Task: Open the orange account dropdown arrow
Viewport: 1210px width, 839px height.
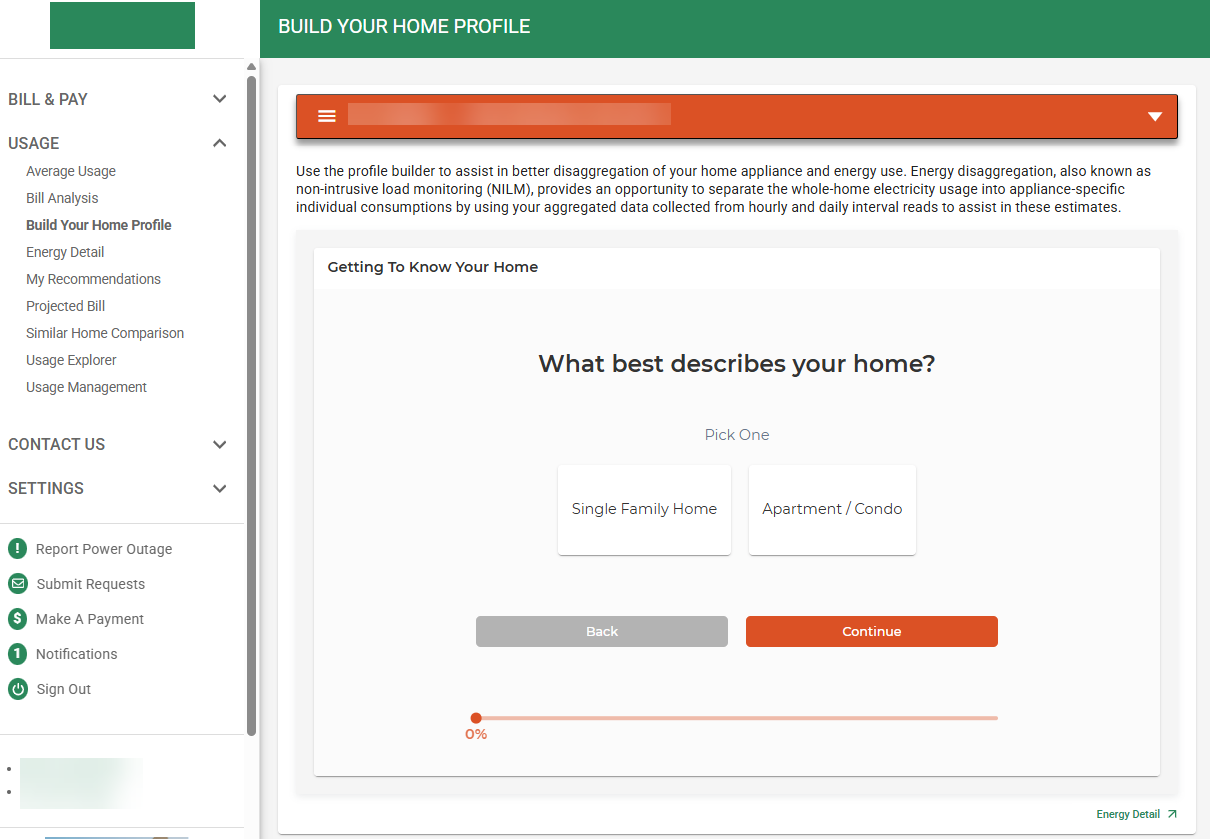Action: point(1155,116)
